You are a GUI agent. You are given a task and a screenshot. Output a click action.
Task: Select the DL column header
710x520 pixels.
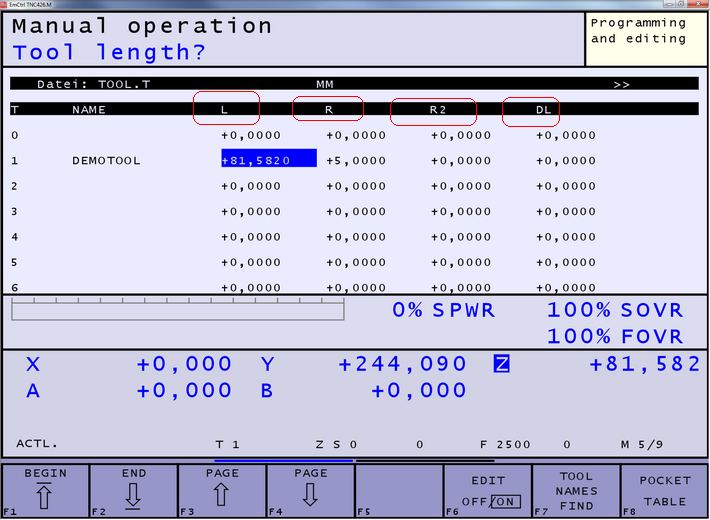pos(531,109)
